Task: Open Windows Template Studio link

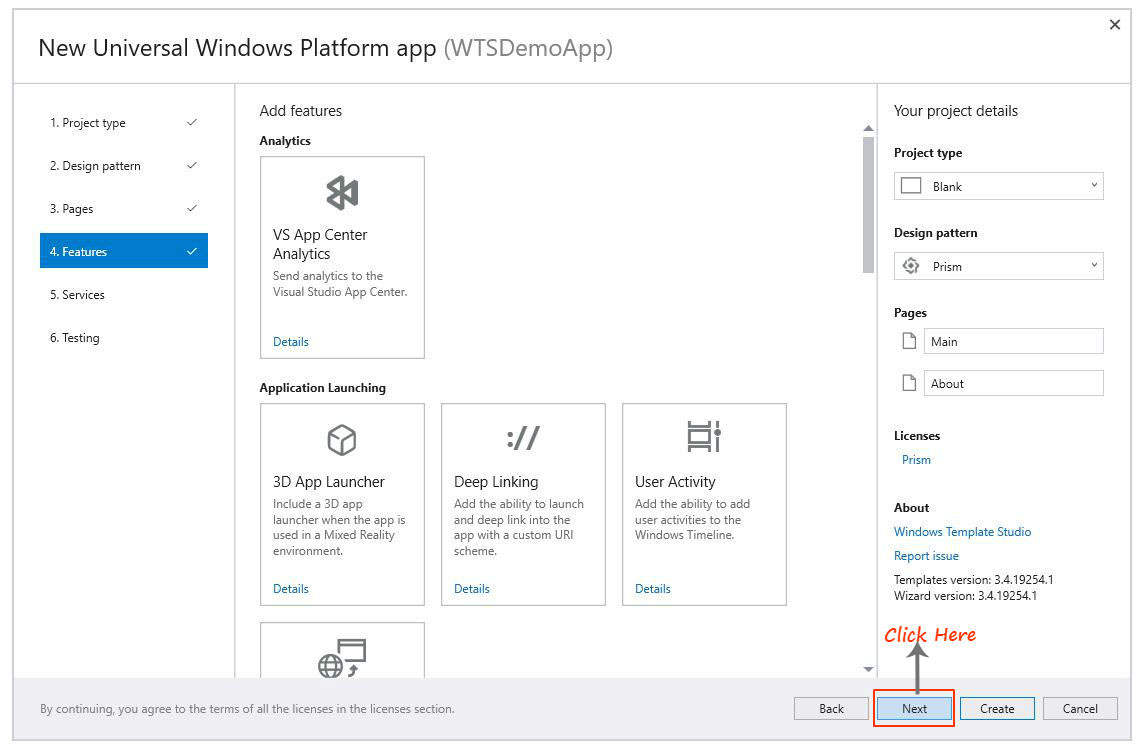Action: pyautogui.click(x=962, y=531)
